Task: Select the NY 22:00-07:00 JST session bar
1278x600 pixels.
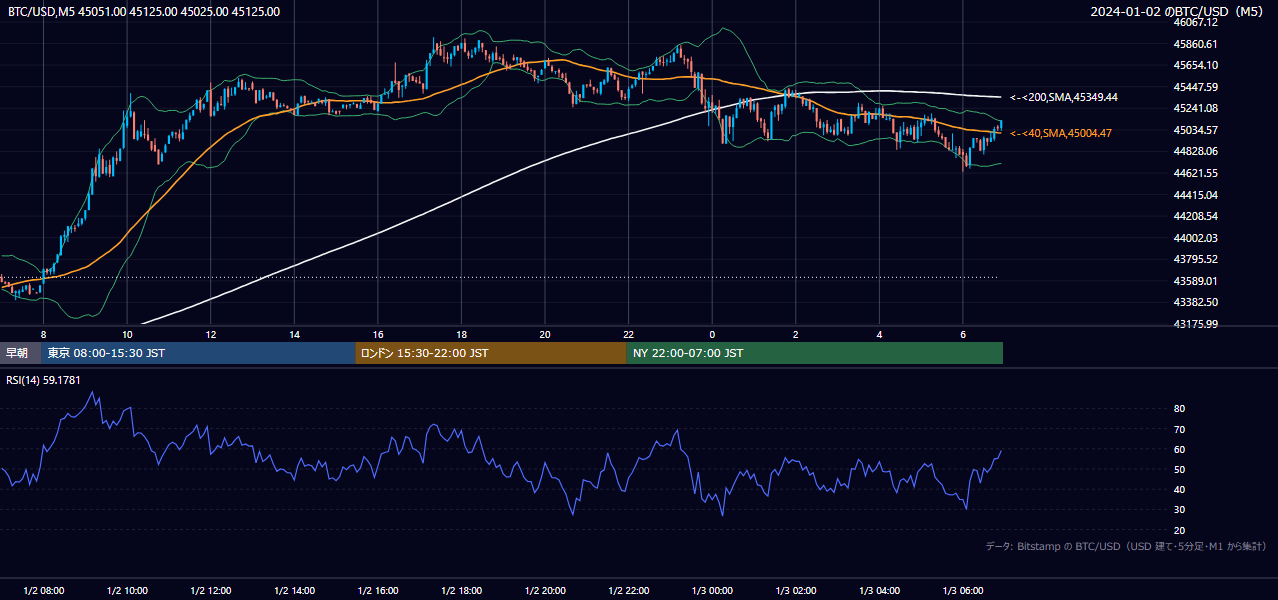Action: (x=815, y=353)
